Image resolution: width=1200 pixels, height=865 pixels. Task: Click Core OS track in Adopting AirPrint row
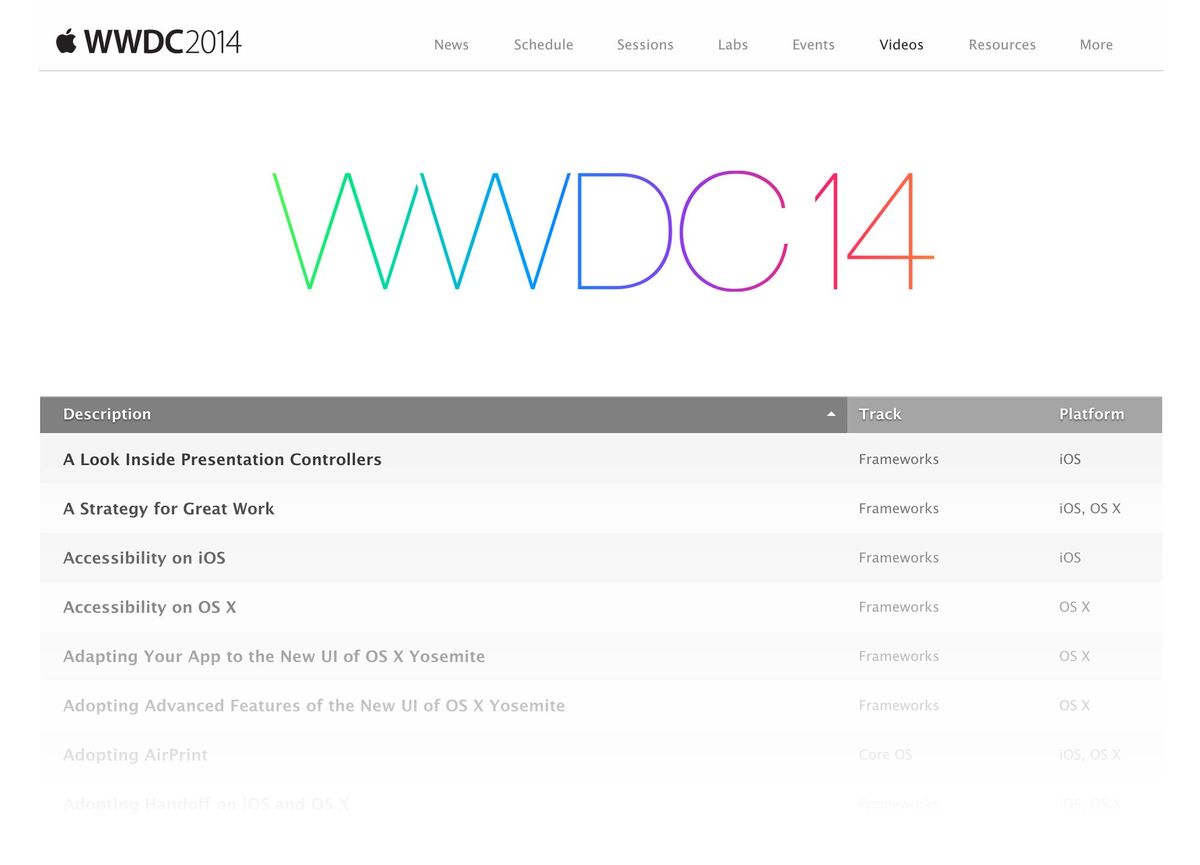click(885, 755)
